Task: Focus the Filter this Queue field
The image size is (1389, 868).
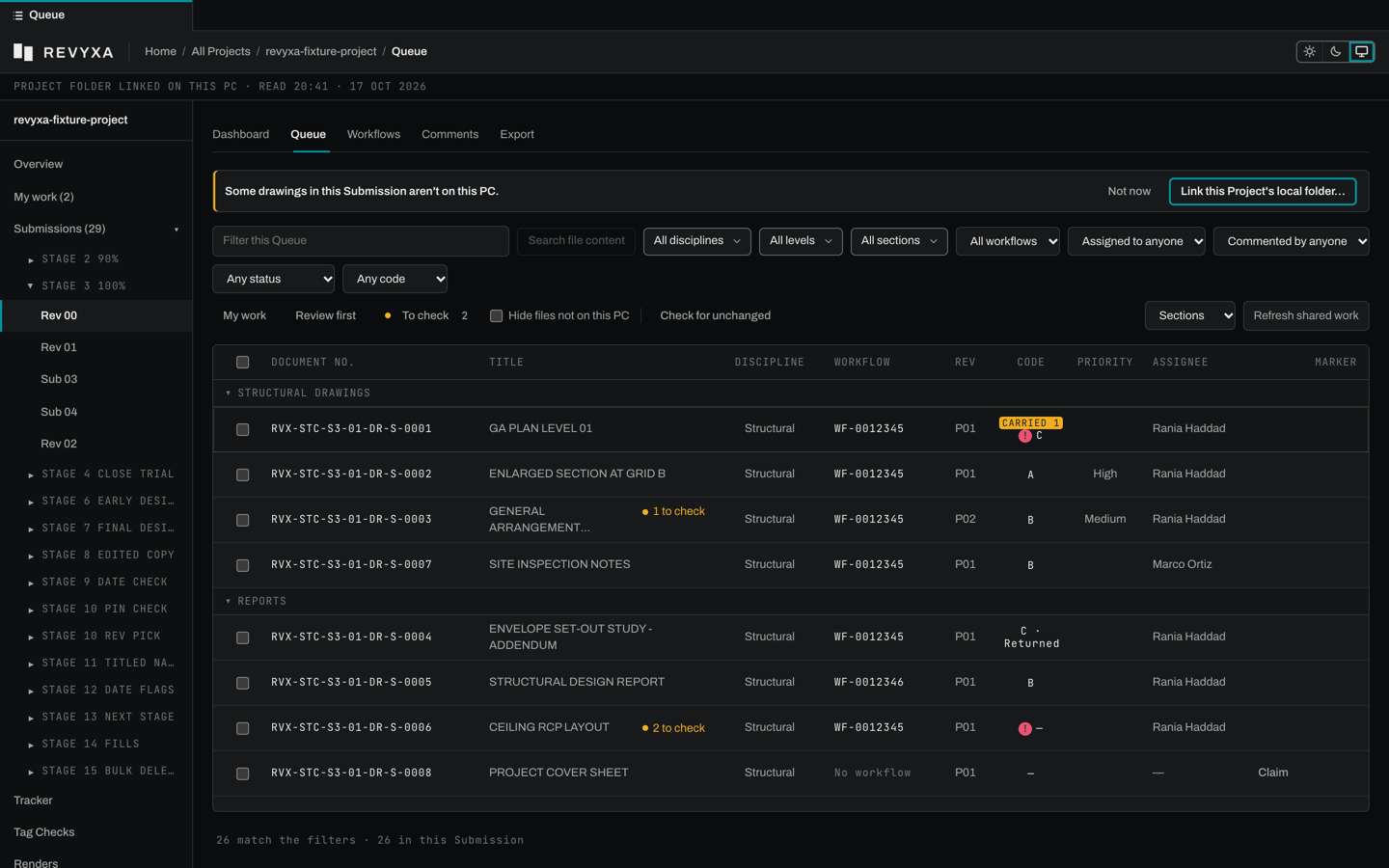Action: point(361,241)
